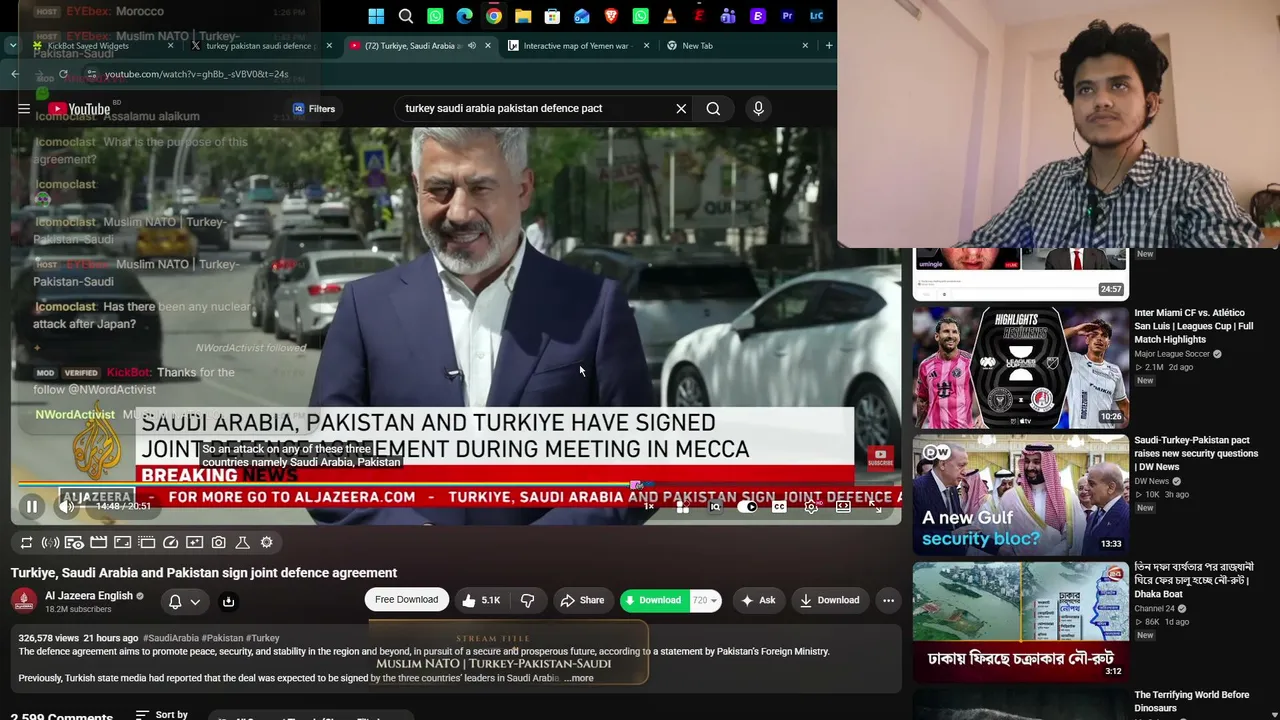Screen dimensions: 1280x720
Task: Switch to the Interactive map of Yemen war tab
Action: point(580,46)
